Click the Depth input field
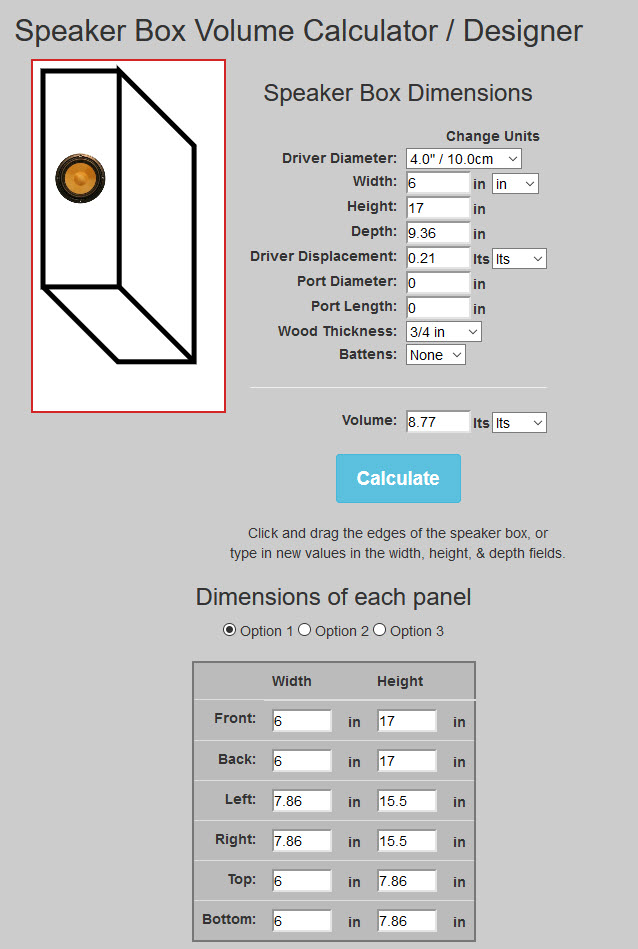This screenshot has height=949, width=638. point(438,233)
